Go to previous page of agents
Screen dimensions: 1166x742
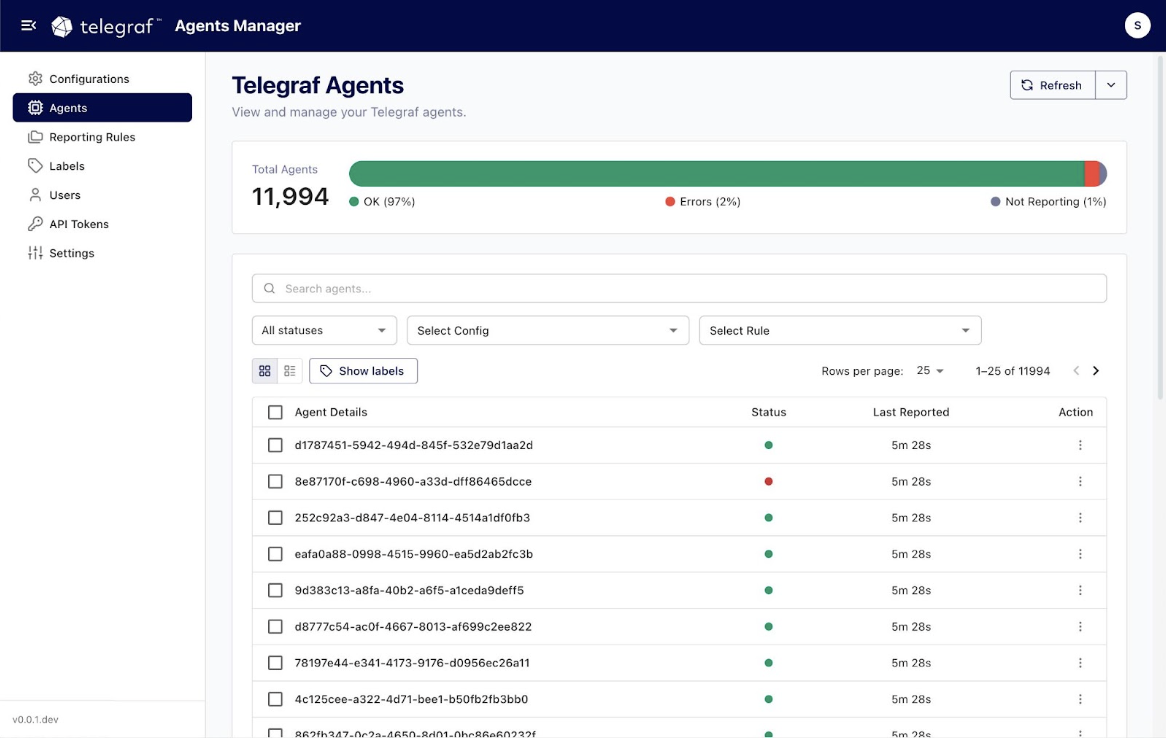point(1076,371)
